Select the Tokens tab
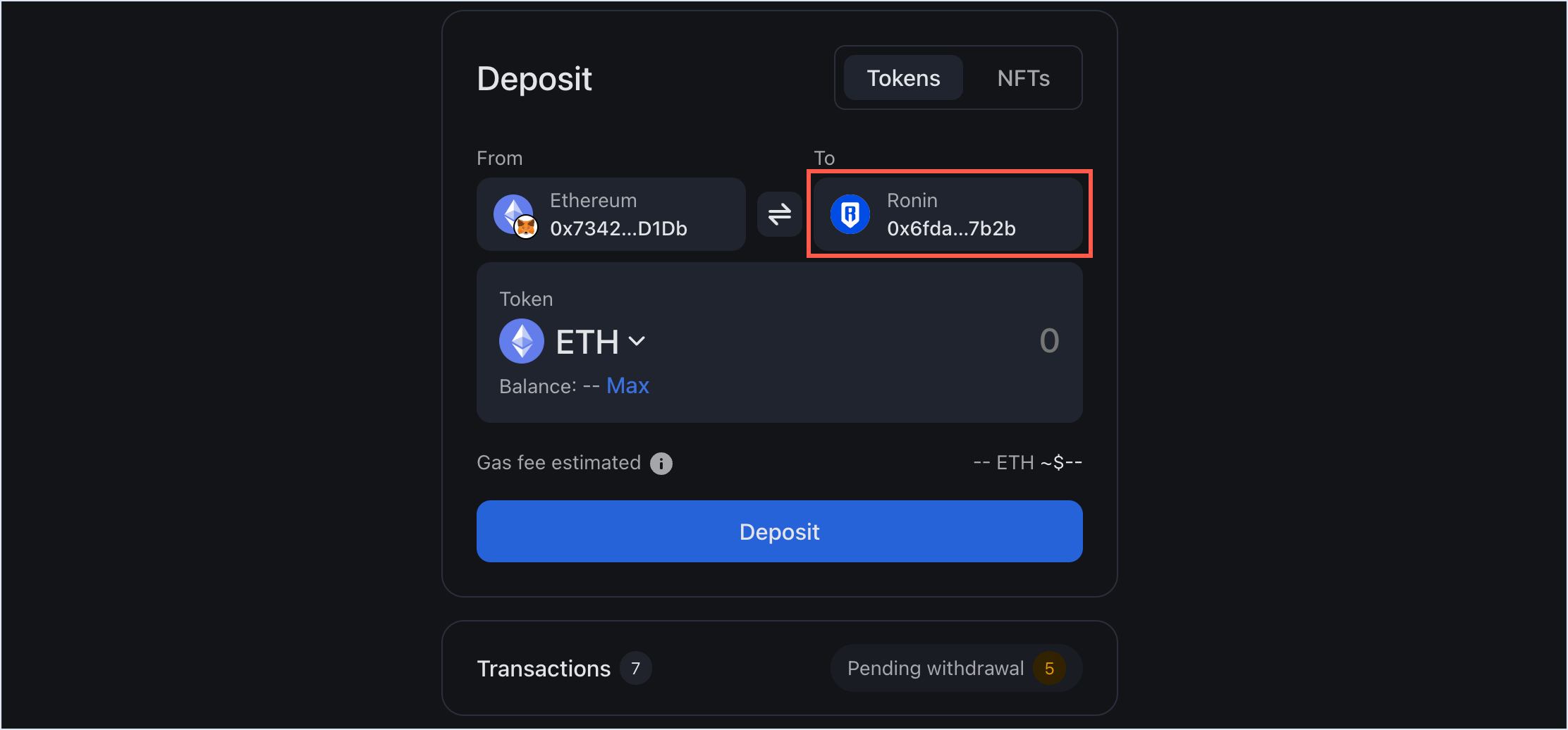Screen dimensions: 1568x730 pyautogui.click(x=903, y=78)
